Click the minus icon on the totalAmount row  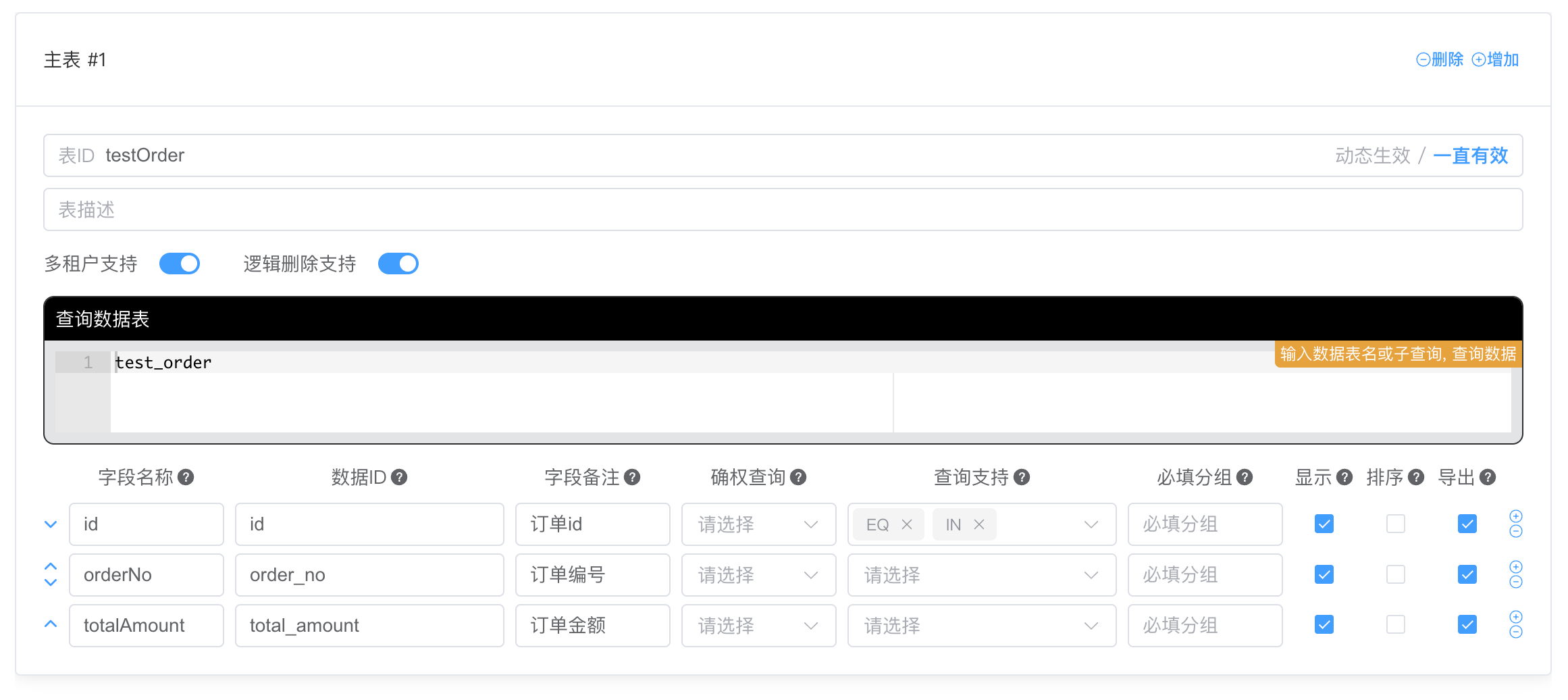point(1515,633)
